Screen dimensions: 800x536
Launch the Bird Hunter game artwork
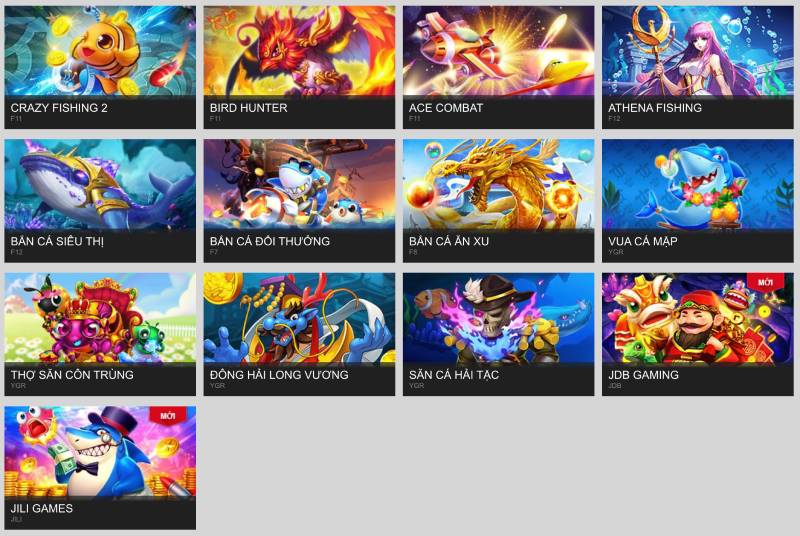point(299,50)
